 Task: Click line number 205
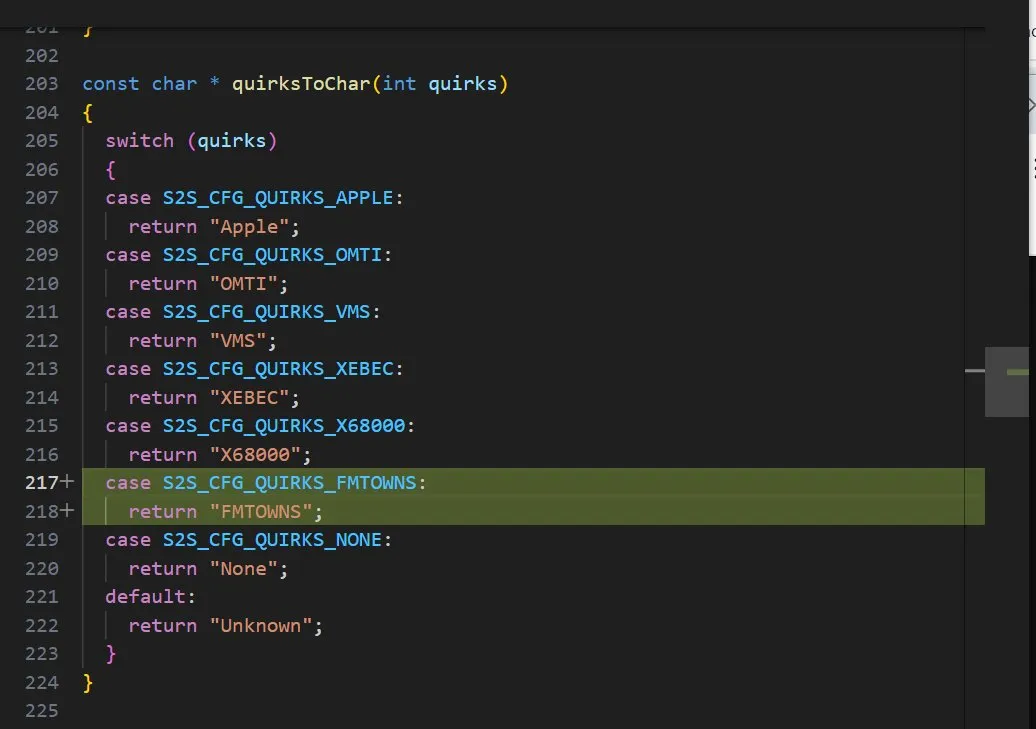coord(42,141)
